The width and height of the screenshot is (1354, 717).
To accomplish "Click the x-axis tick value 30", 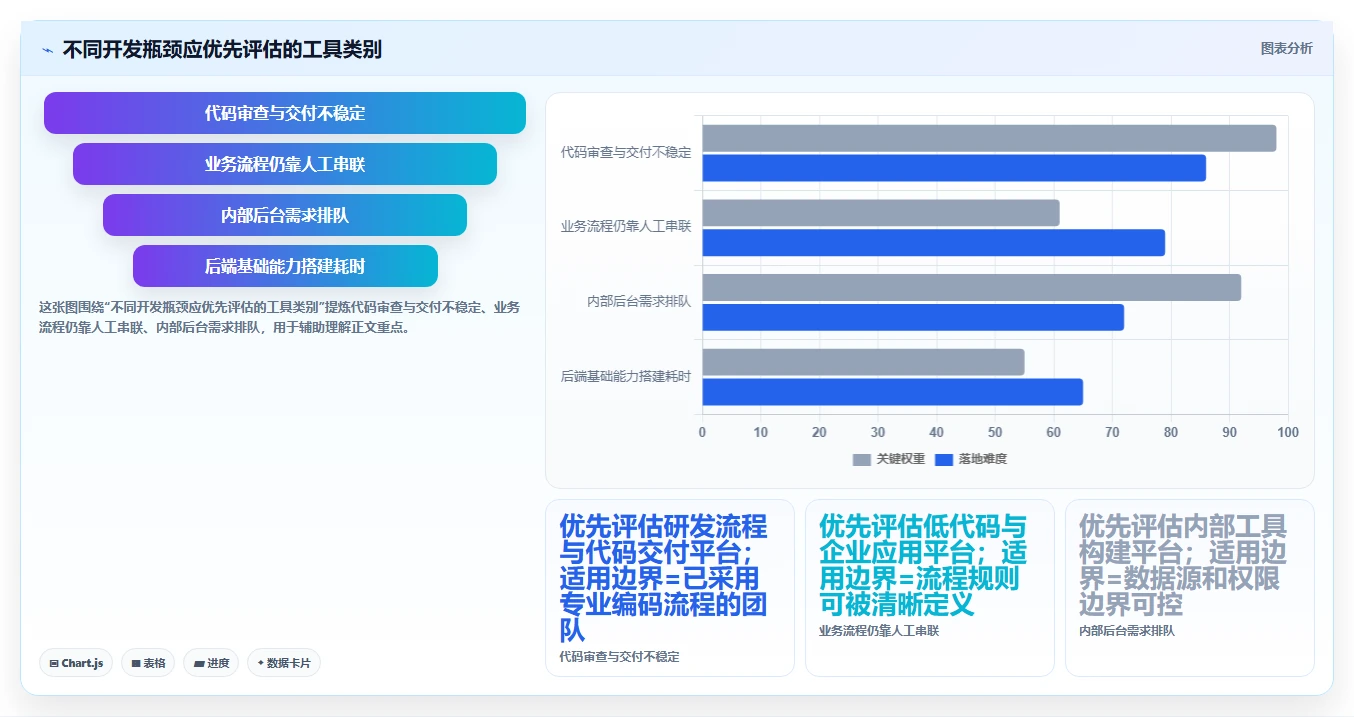I will [x=878, y=433].
